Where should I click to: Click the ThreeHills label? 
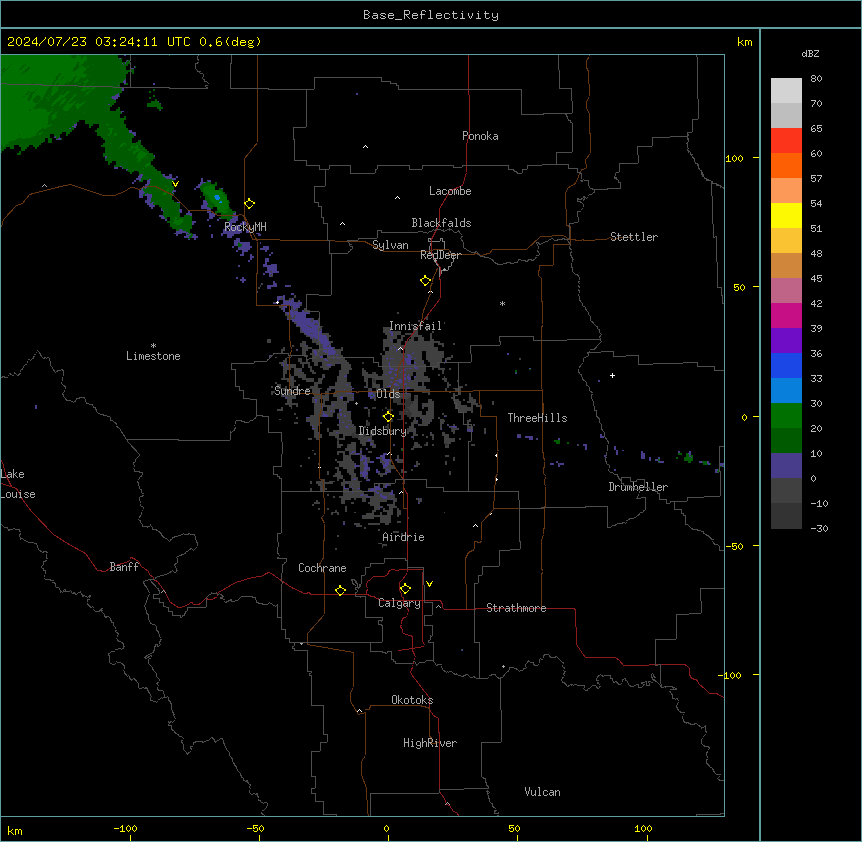(537, 418)
